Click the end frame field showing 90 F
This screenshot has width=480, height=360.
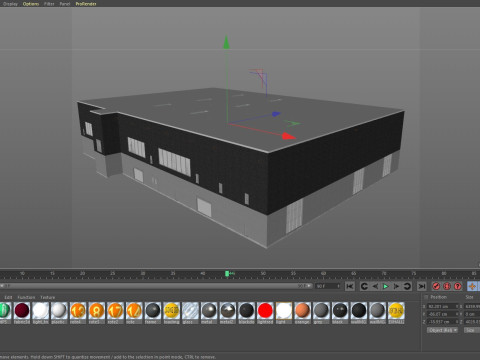[x=328, y=286]
